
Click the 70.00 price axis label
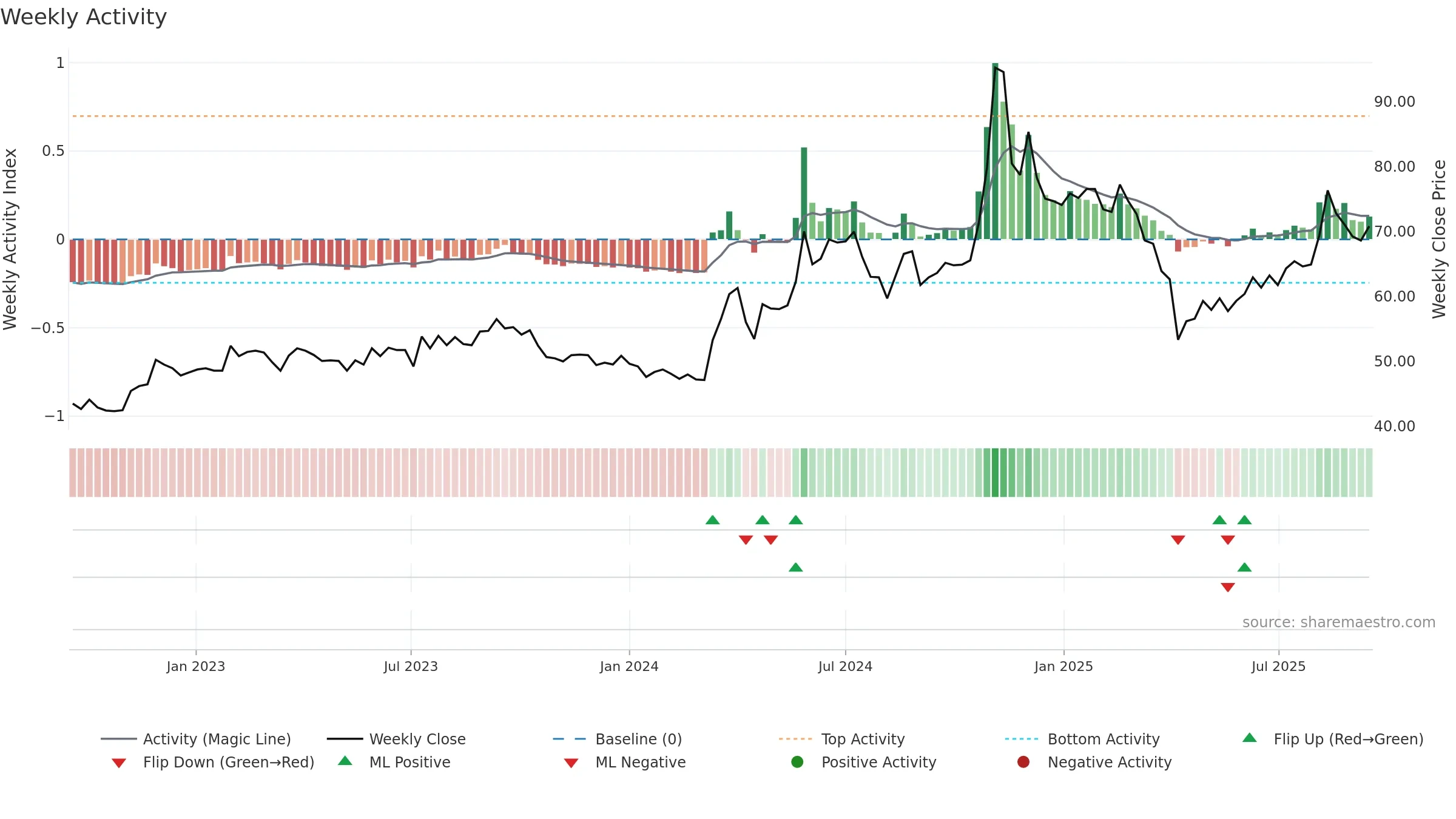click(1395, 232)
